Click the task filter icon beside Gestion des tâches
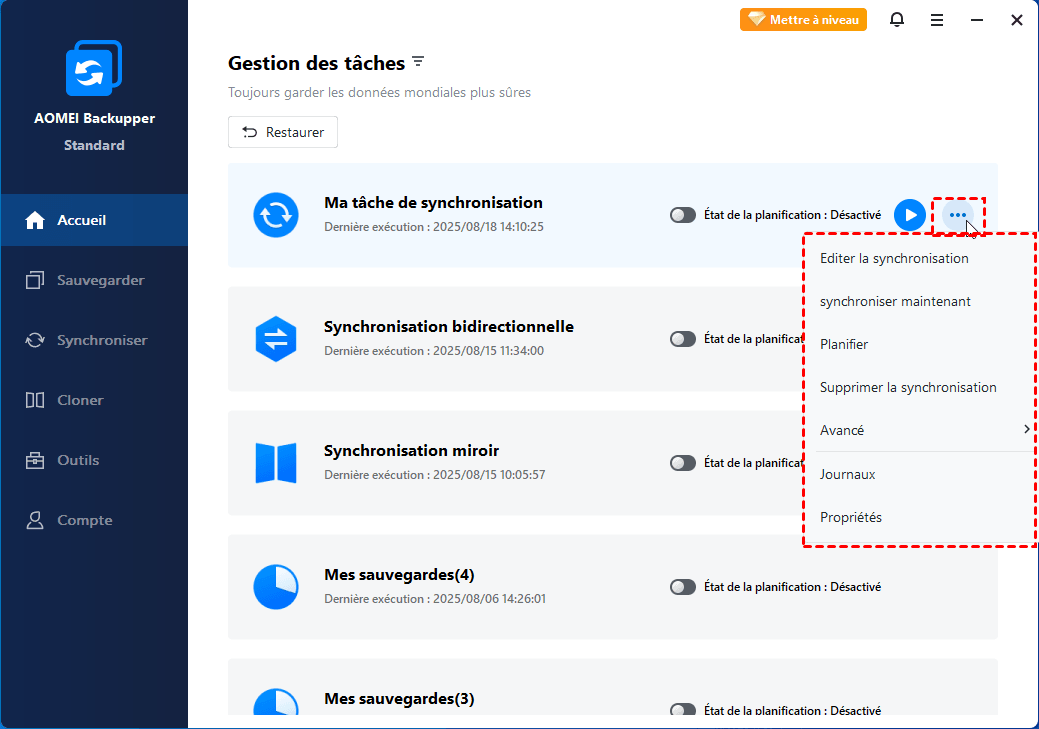This screenshot has height=729, width=1039. tap(417, 62)
